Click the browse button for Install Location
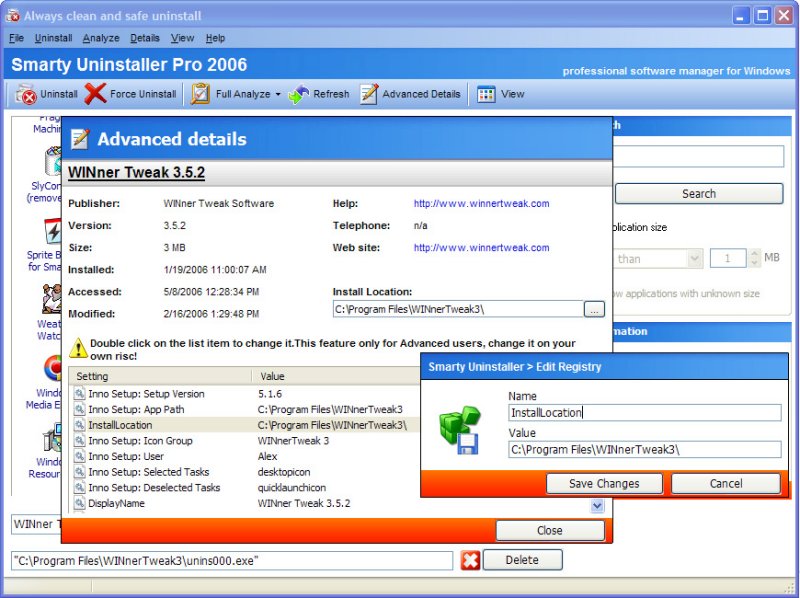Viewport: 800px width, 598px height. (x=594, y=309)
